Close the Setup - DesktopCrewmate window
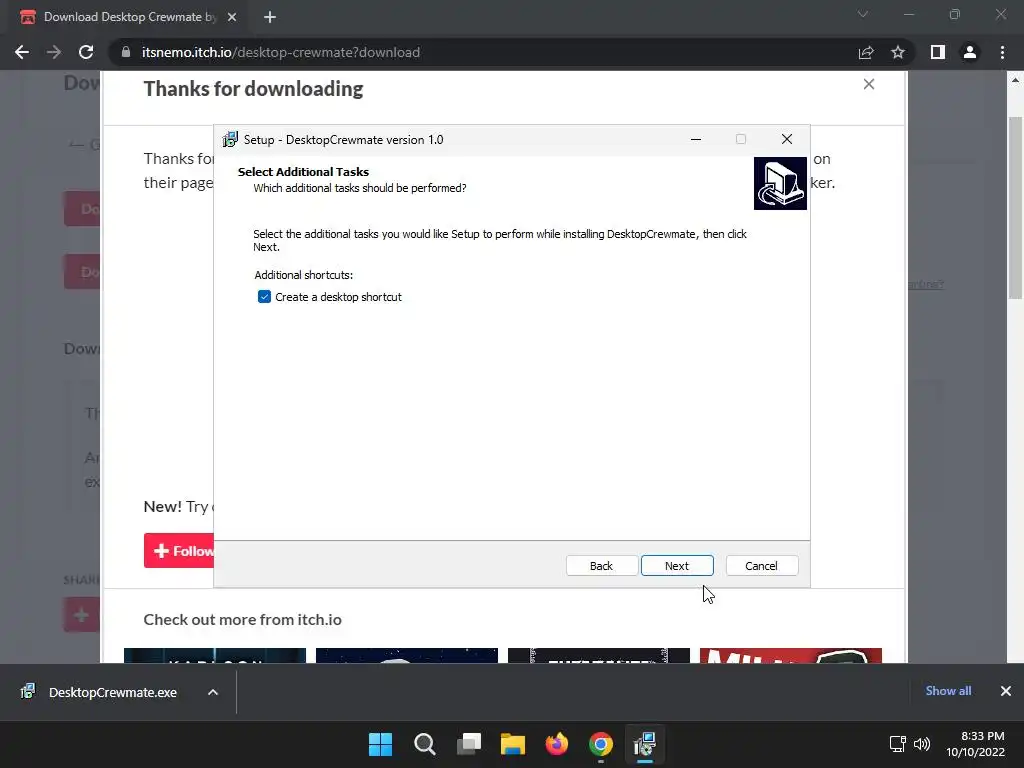This screenshot has height=768, width=1024. pos(786,139)
